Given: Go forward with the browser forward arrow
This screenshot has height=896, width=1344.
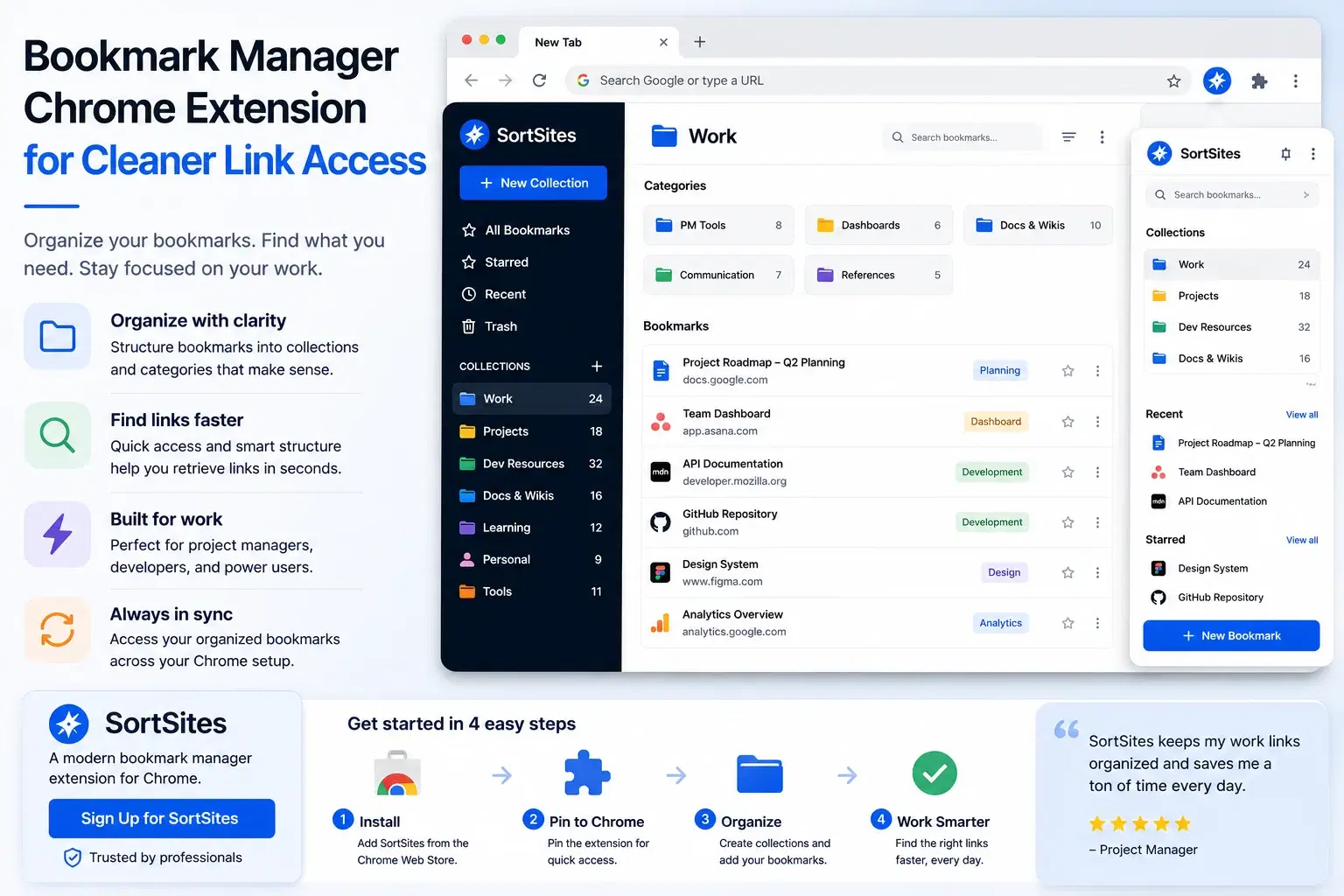Looking at the screenshot, I should pos(505,80).
